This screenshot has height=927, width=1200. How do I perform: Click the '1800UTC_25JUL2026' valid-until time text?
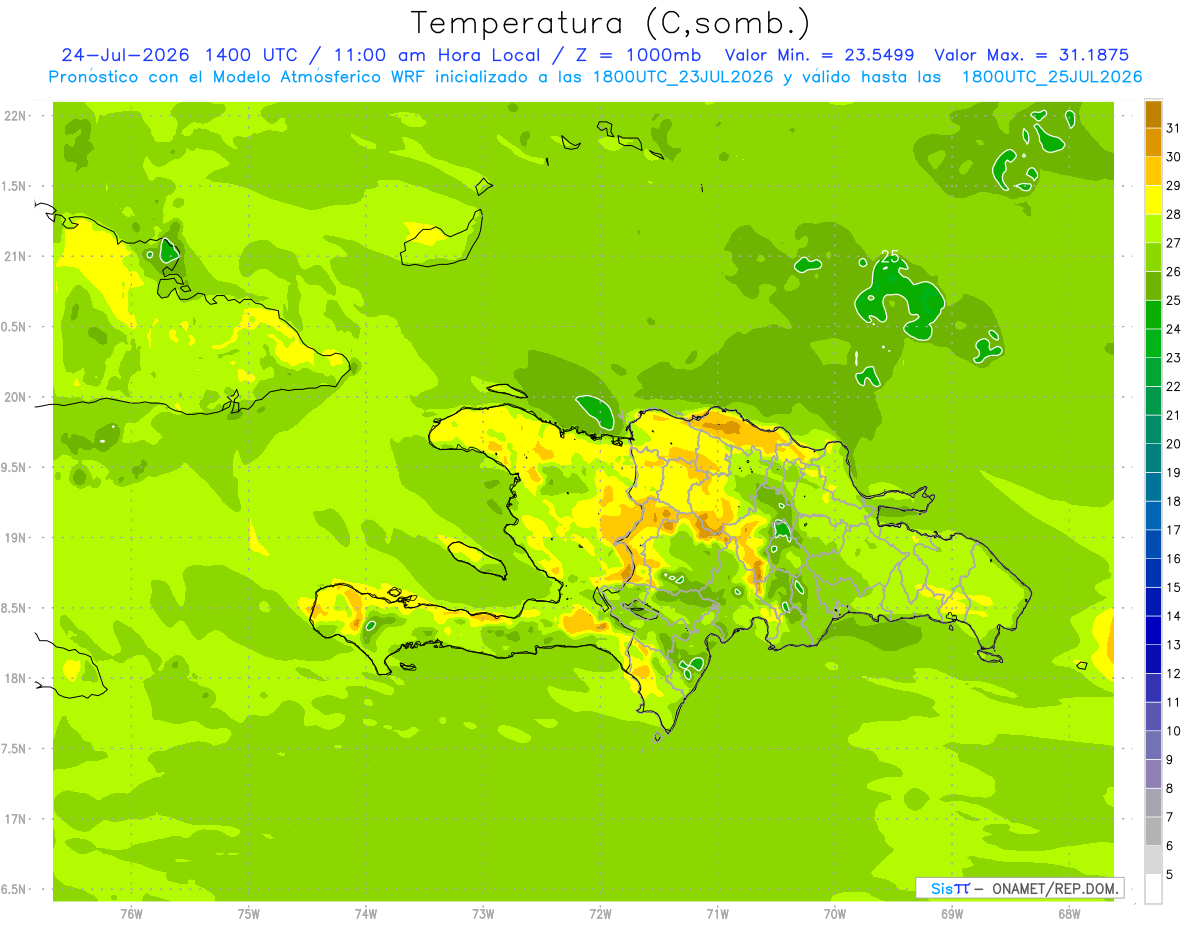pyautogui.click(x=1052, y=77)
